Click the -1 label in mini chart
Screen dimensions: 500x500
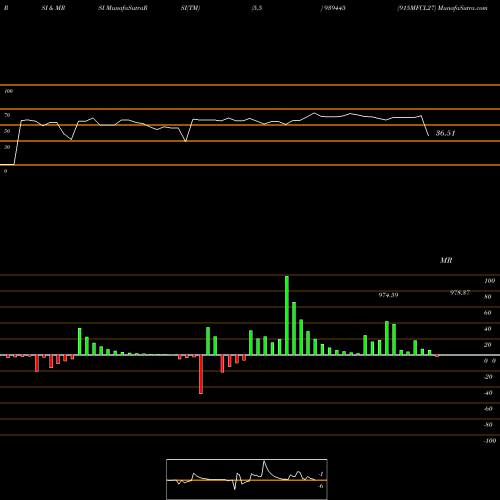(x=321, y=474)
